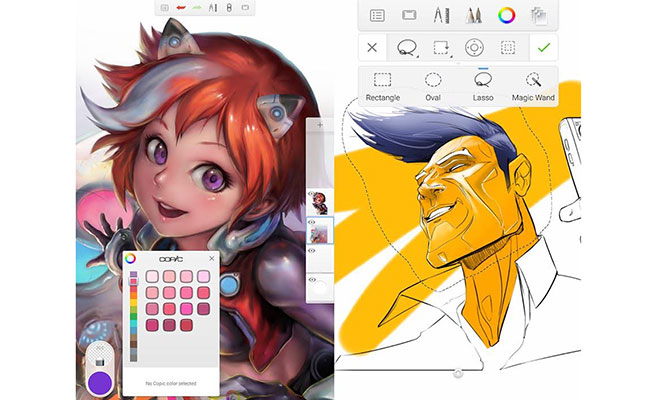650x400 pixels.
Task: Toggle visibility eye of the character layer
Action: [311, 194]
